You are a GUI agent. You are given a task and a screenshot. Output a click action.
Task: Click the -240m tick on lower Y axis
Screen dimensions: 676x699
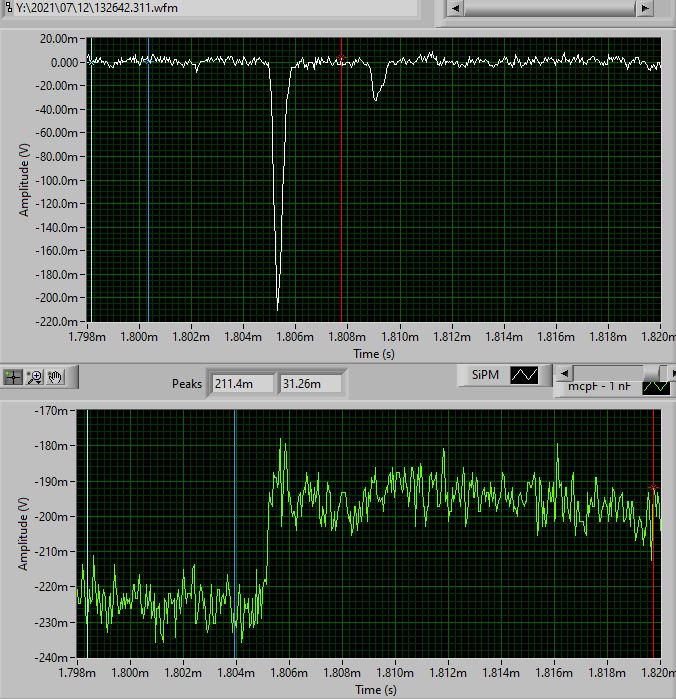[x=51, y=658]
